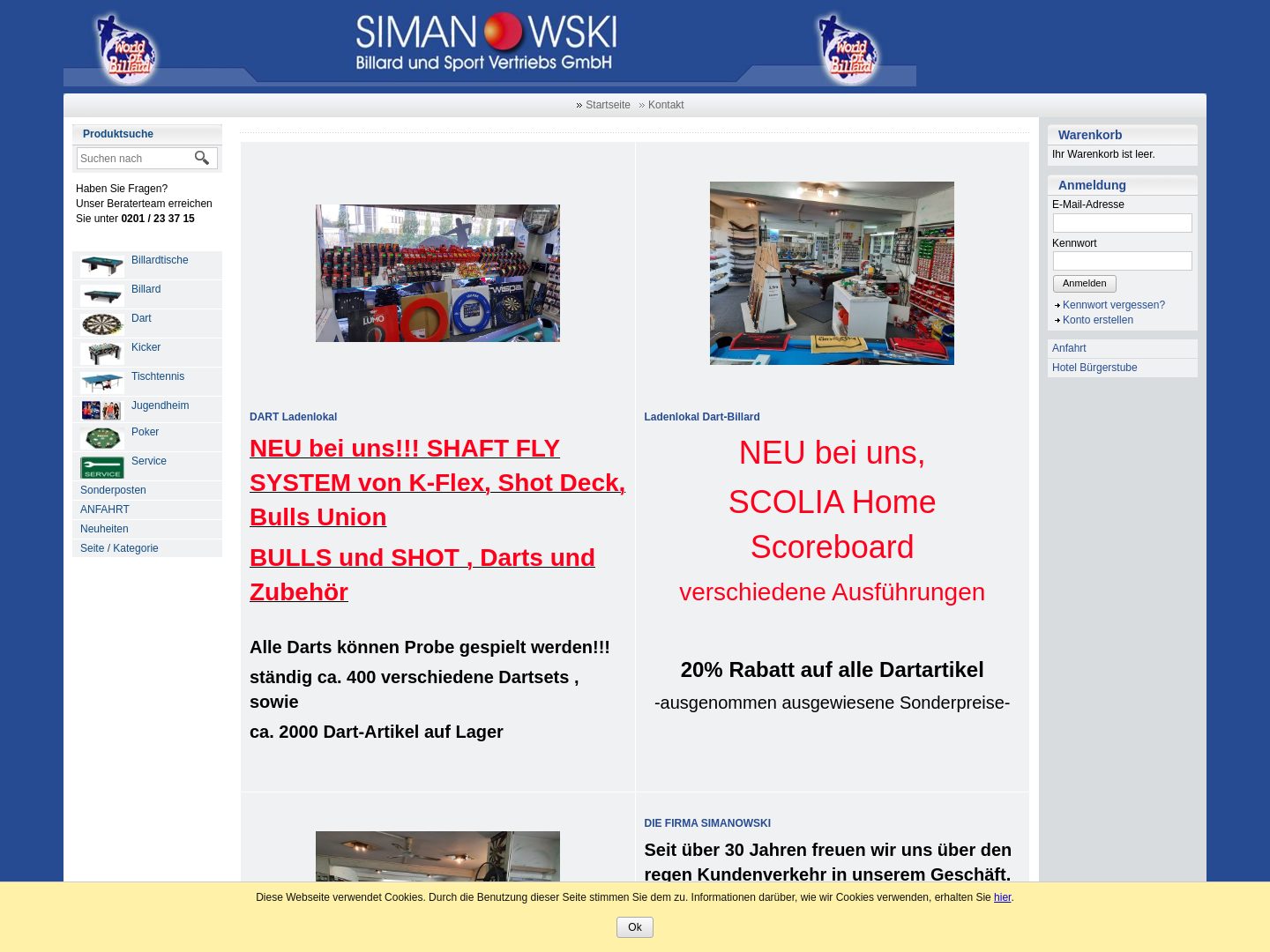The width and height of the screenshot is (1270, 952).
Task: Open Seite / Kategorie menu entry
Action: point(147,548)
